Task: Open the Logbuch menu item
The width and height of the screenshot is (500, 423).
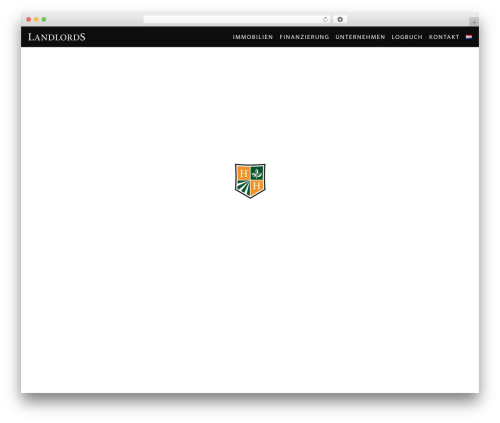Action: (407, 37)
